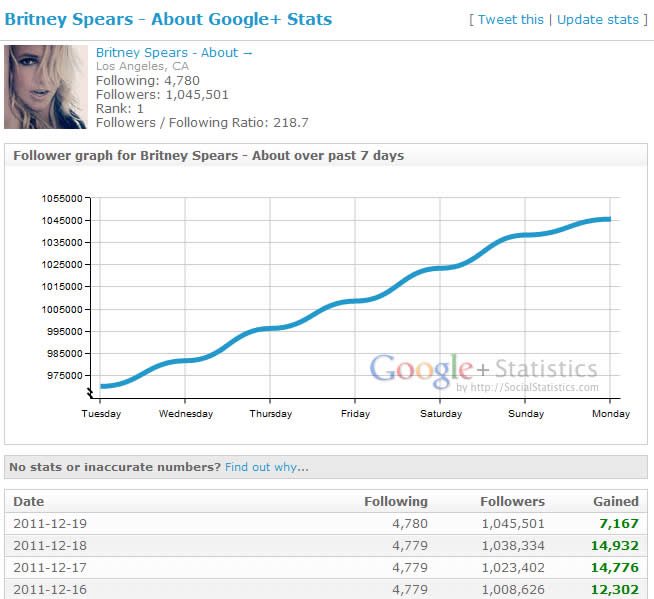
Task: Click the 1025000 y-axis label
Action: (x=62, y=264)
